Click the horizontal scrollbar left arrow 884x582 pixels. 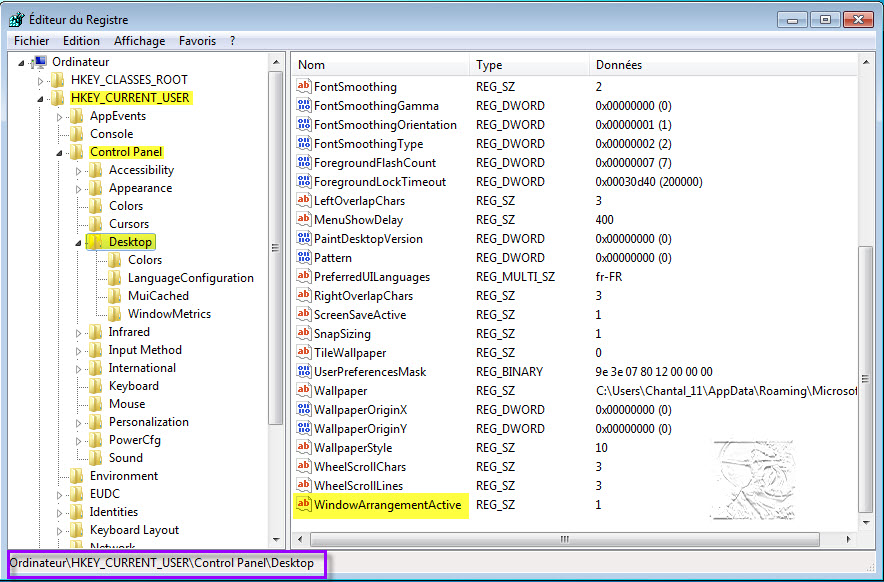pyautogui.click(x=300, y=540)
